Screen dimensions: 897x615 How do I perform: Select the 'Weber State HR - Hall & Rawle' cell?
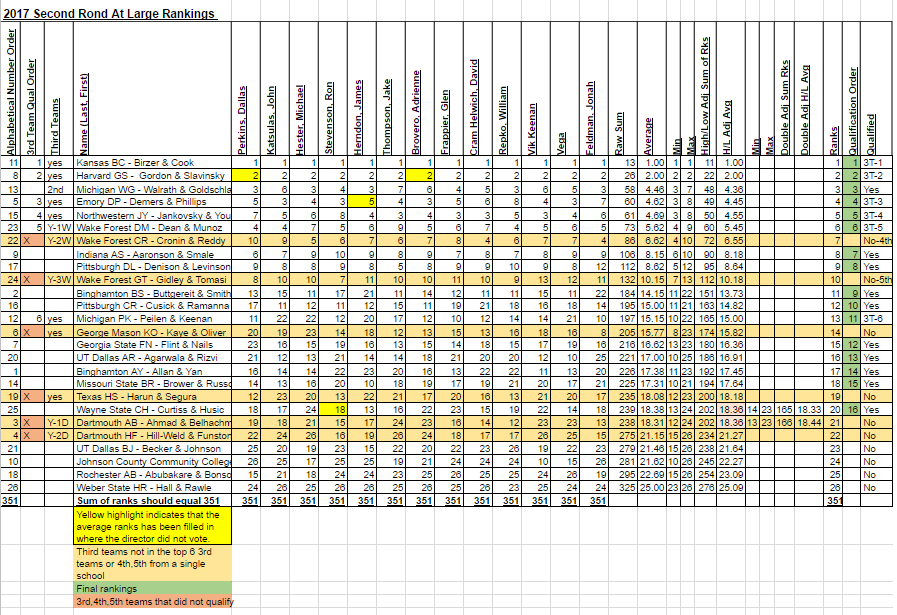tap(152, 487)
